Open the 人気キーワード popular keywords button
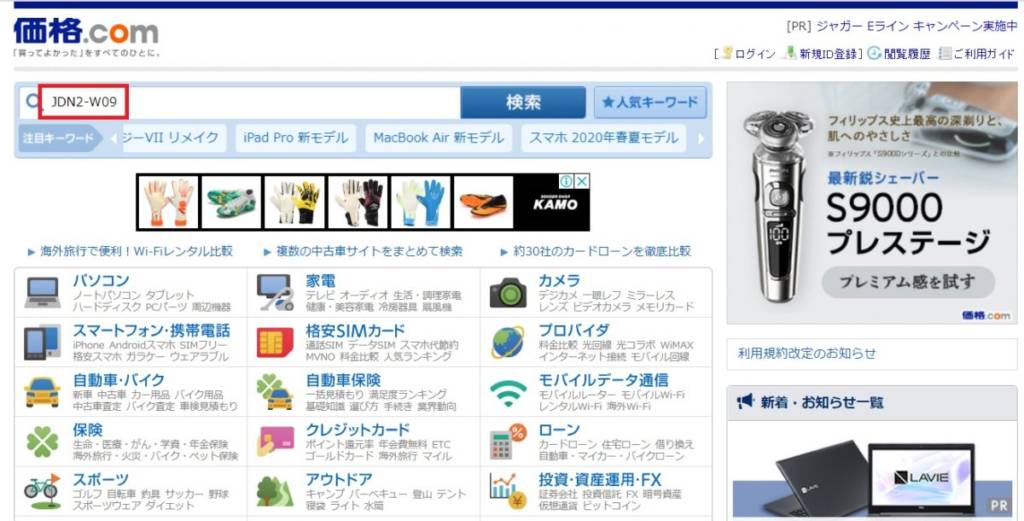 pos(650,103)
